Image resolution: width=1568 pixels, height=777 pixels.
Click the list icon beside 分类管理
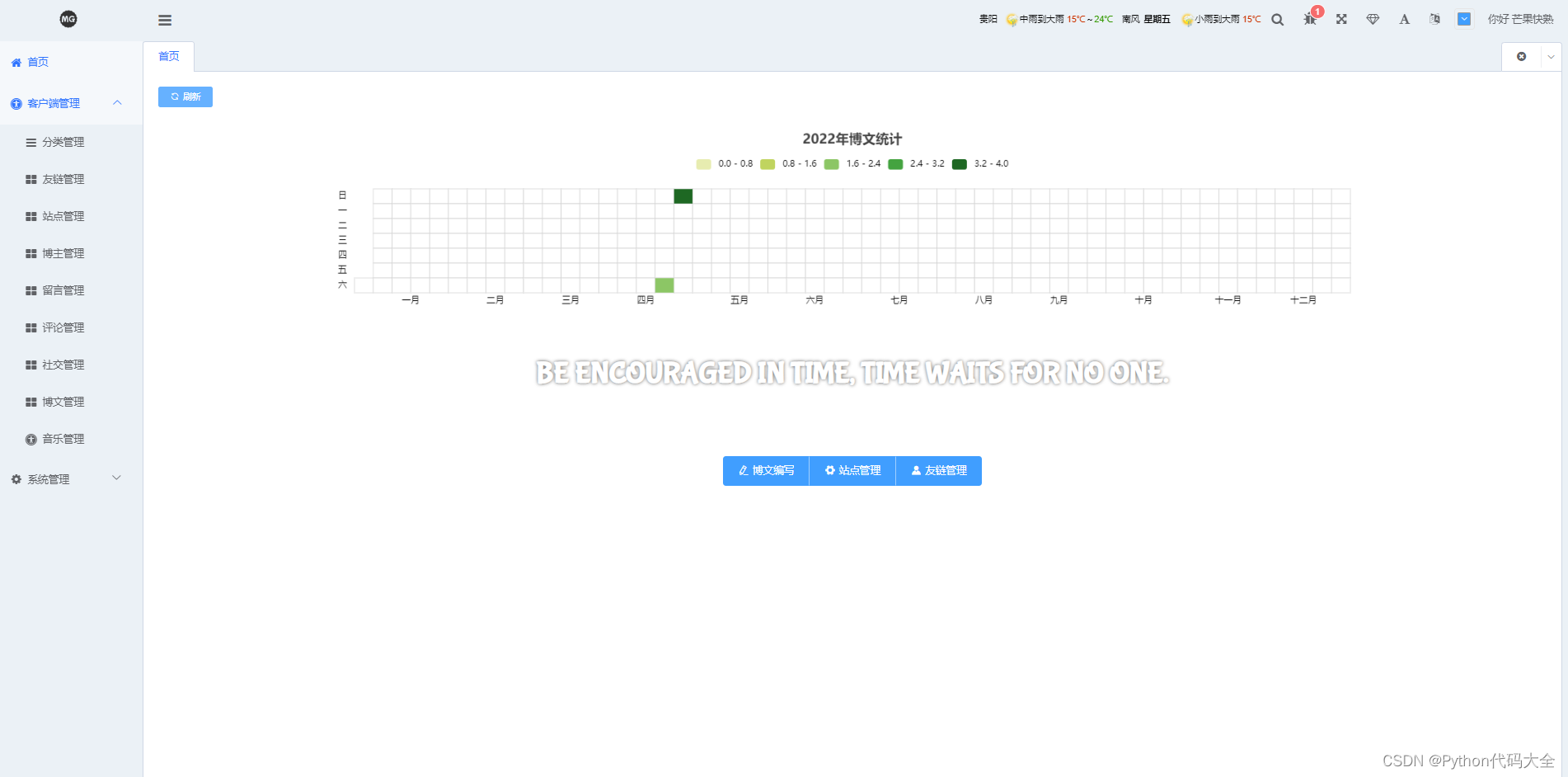(x=31, y=143)
